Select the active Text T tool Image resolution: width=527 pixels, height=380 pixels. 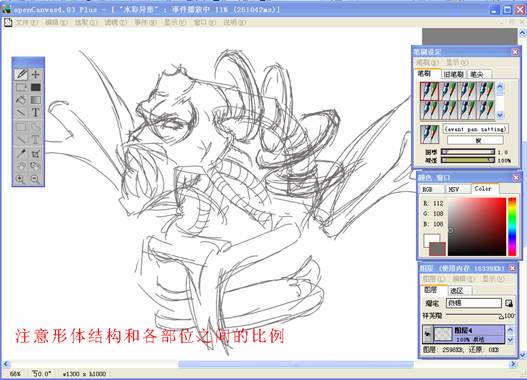(x=35, y=113)
